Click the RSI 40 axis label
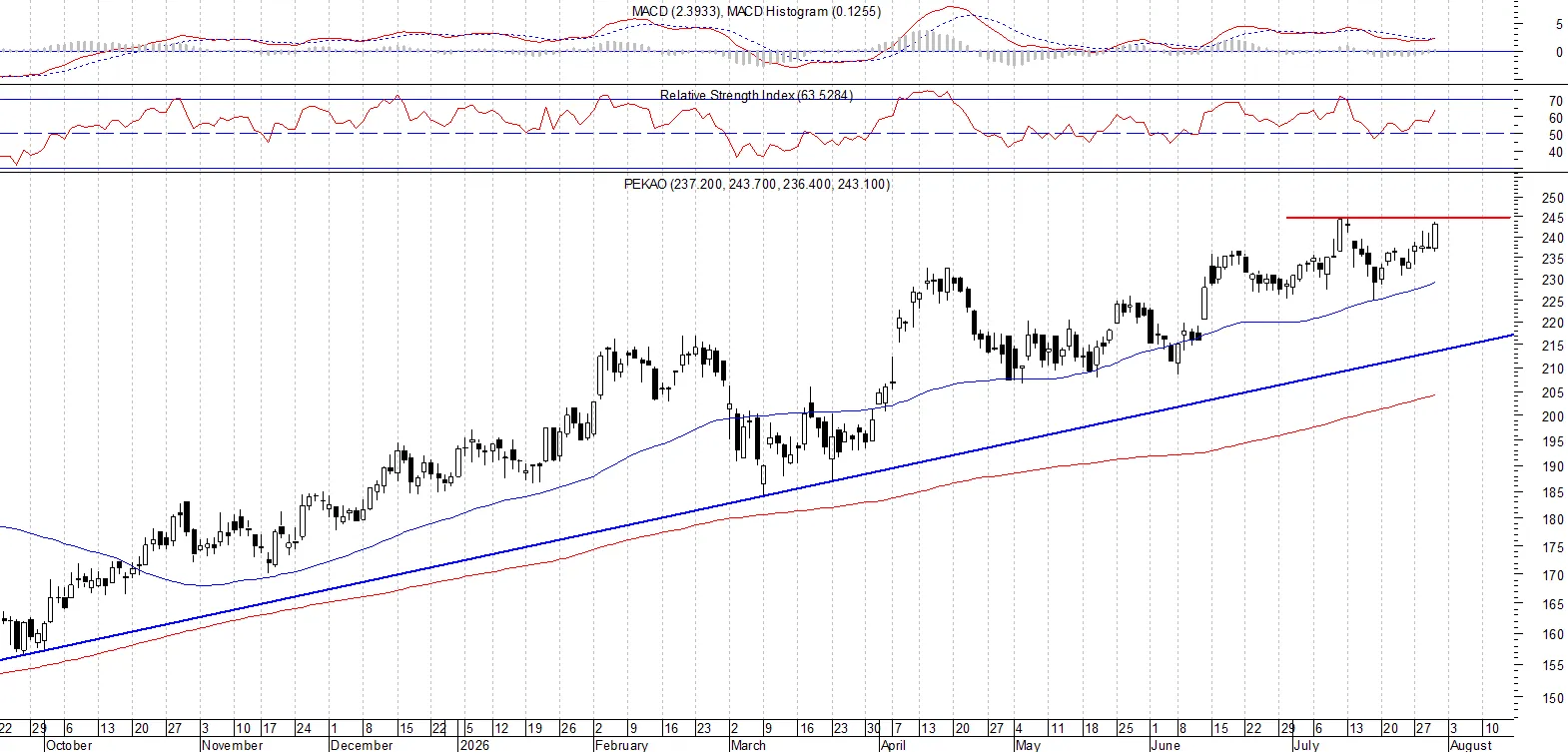Viewport: 1568px width, 752px height. (x=1556, y=153)
